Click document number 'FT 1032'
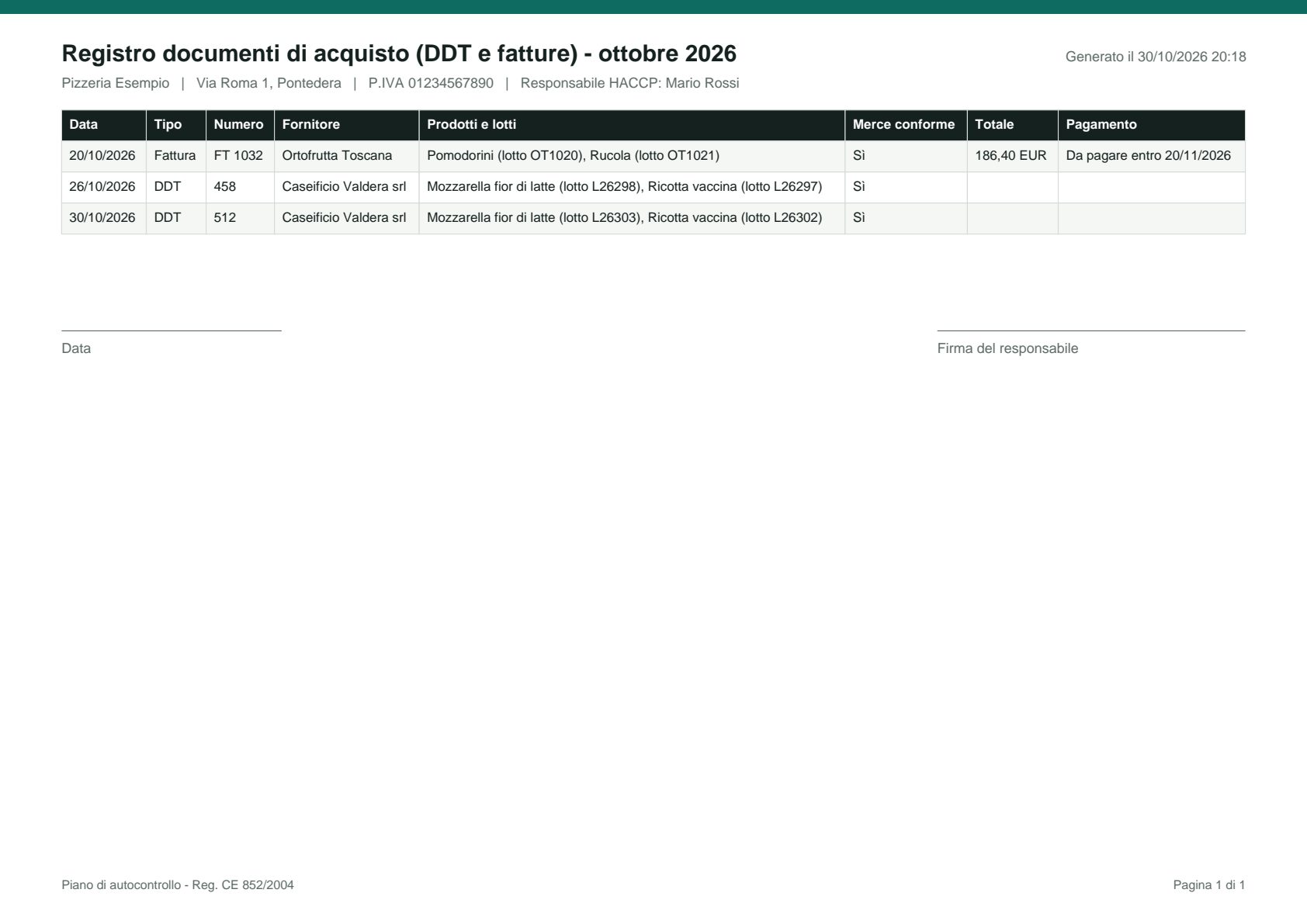 (x=238, y=156)
